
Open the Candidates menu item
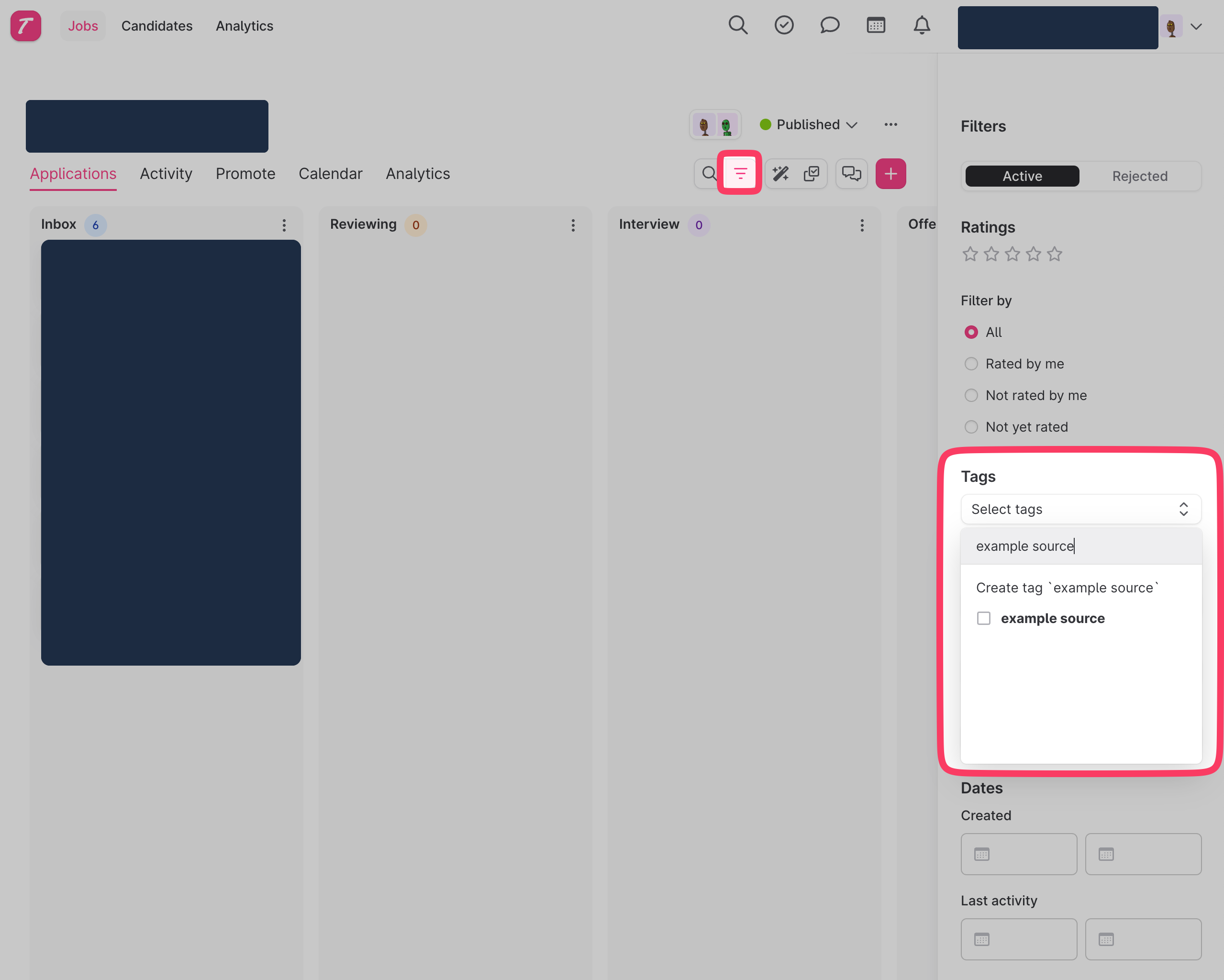[x=156, y=26]
